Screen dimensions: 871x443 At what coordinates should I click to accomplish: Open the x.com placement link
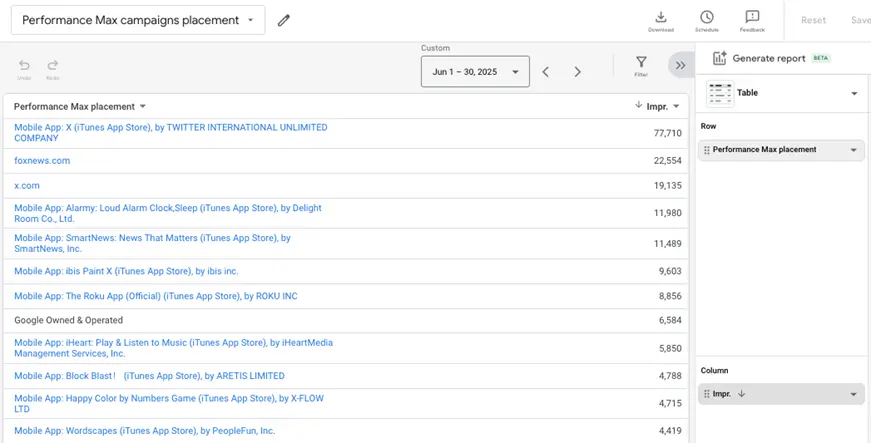[x=27, y=185]
